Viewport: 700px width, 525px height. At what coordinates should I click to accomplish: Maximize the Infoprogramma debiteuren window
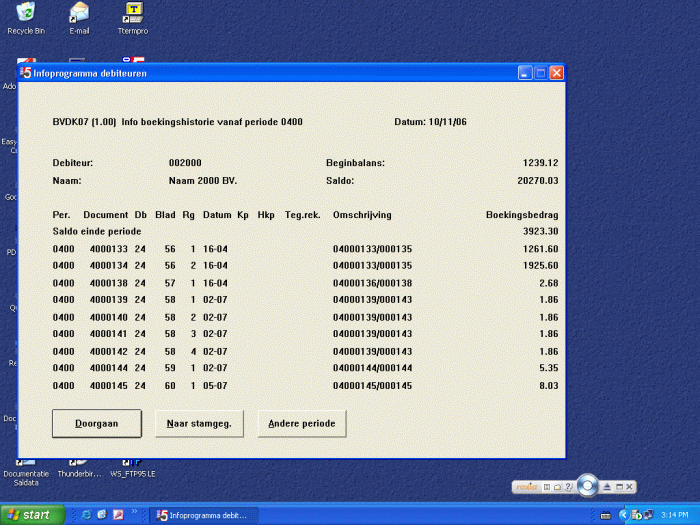541,73
